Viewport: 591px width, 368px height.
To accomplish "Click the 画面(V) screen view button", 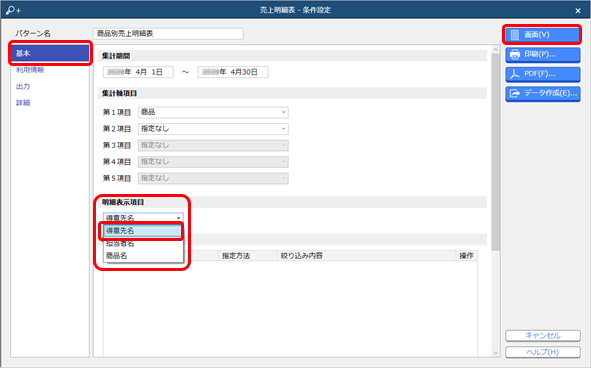I will click(x=542, y=35).
